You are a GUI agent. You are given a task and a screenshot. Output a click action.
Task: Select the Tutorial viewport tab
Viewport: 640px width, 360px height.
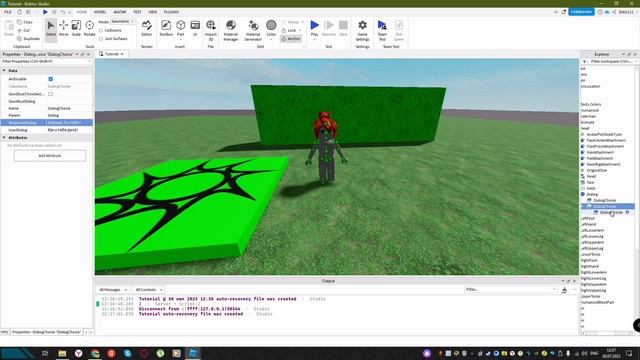coord(111,54)
